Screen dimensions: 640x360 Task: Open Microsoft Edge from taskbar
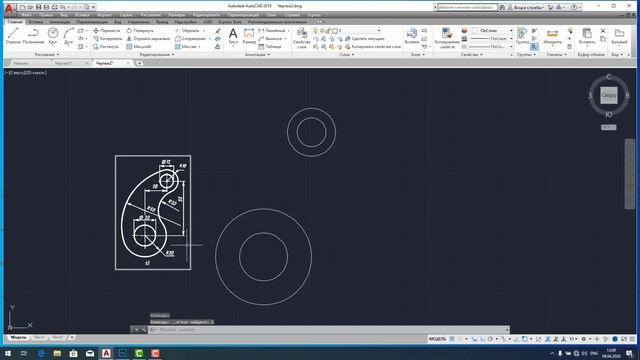[41, 353]
